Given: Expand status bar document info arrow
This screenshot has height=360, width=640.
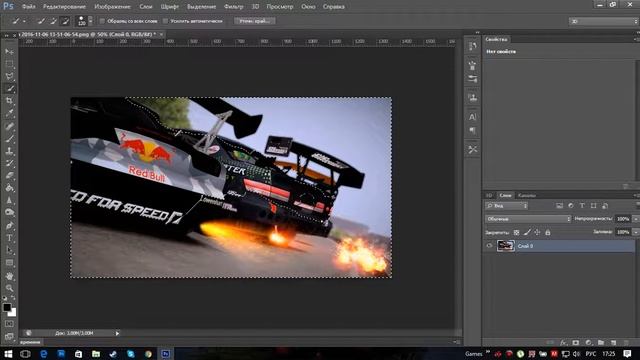Looking at the screenshot, I should 117,333.
